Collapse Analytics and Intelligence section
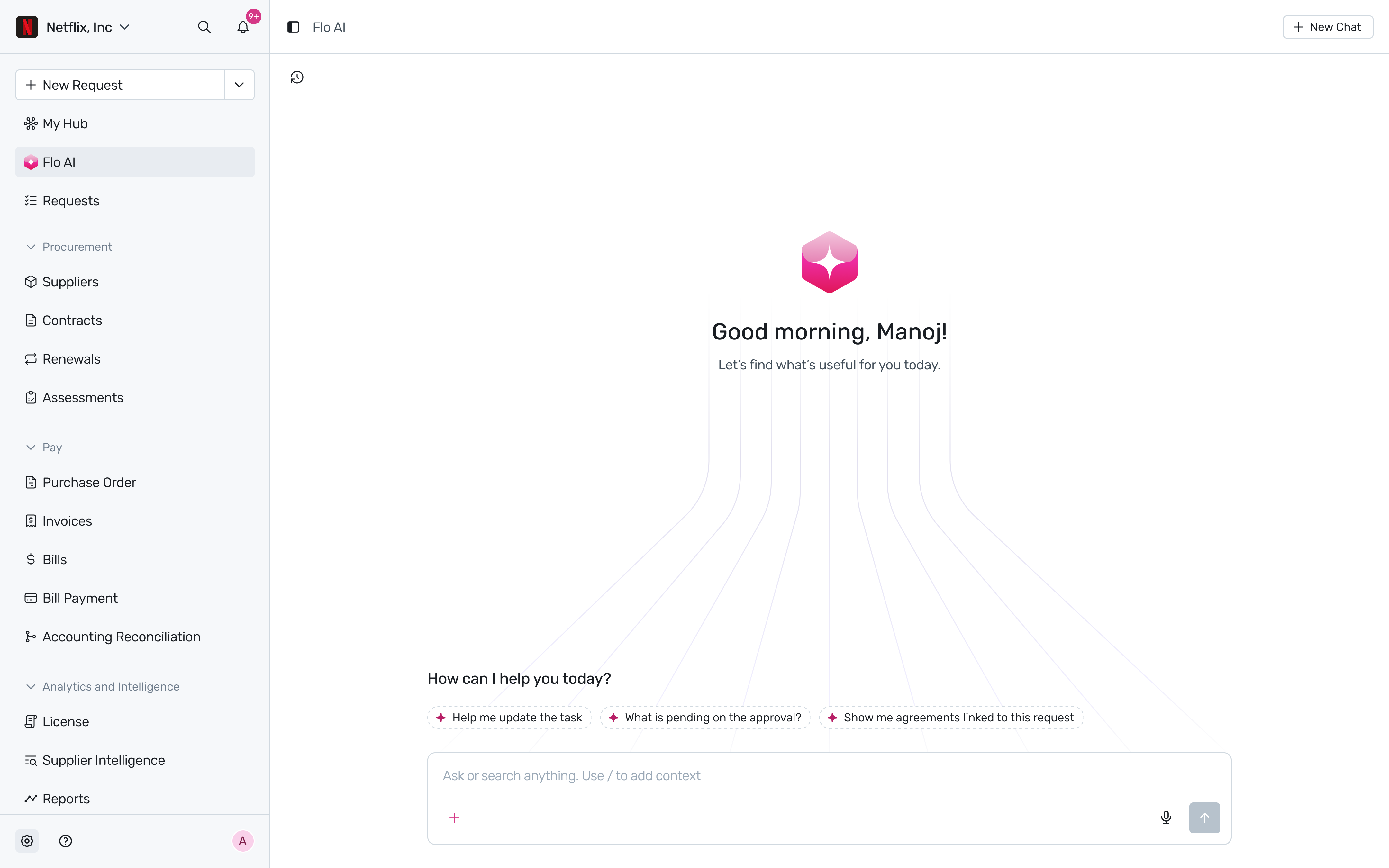1389x868 pixels. click(x=31, y=687)
